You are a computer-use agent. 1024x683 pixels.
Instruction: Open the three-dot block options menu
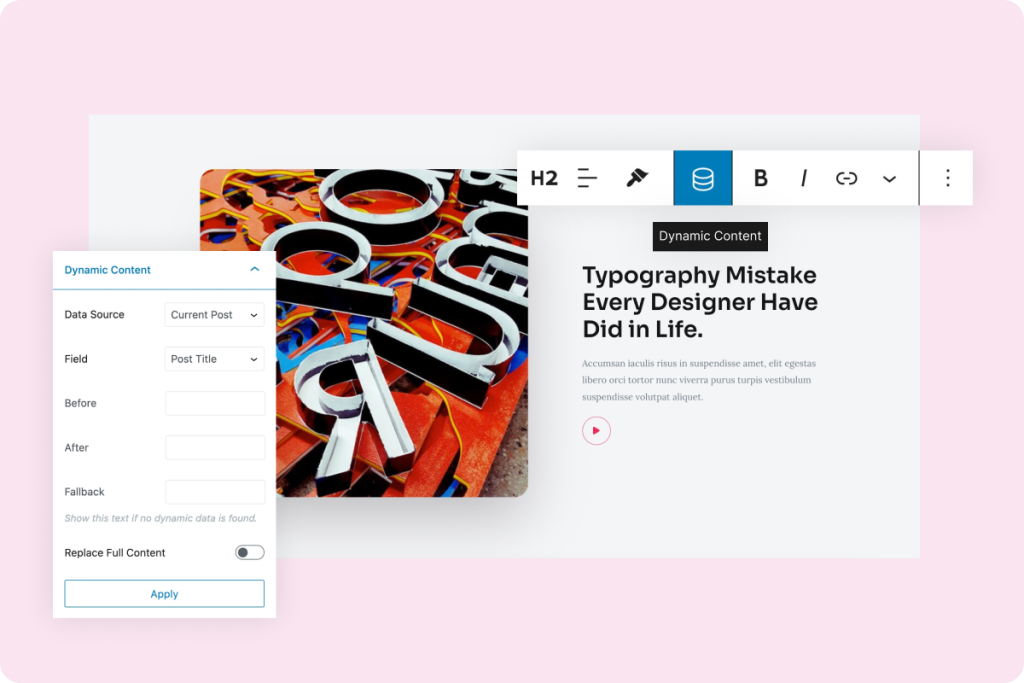pyautogui.click(x=946, y=178)
